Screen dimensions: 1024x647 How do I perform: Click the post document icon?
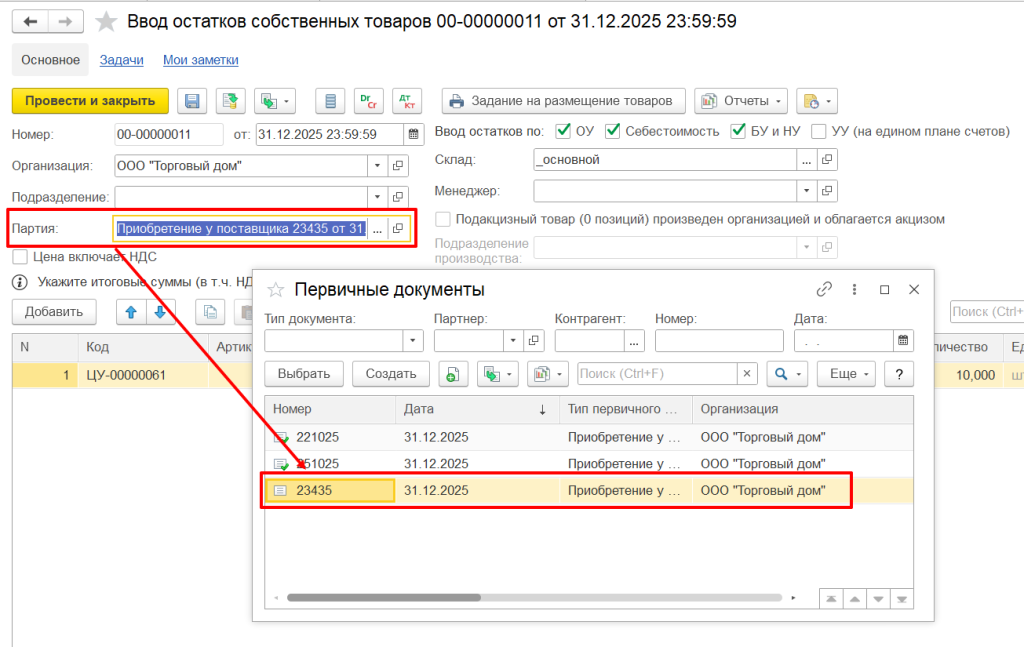click(x=231, y=100)
